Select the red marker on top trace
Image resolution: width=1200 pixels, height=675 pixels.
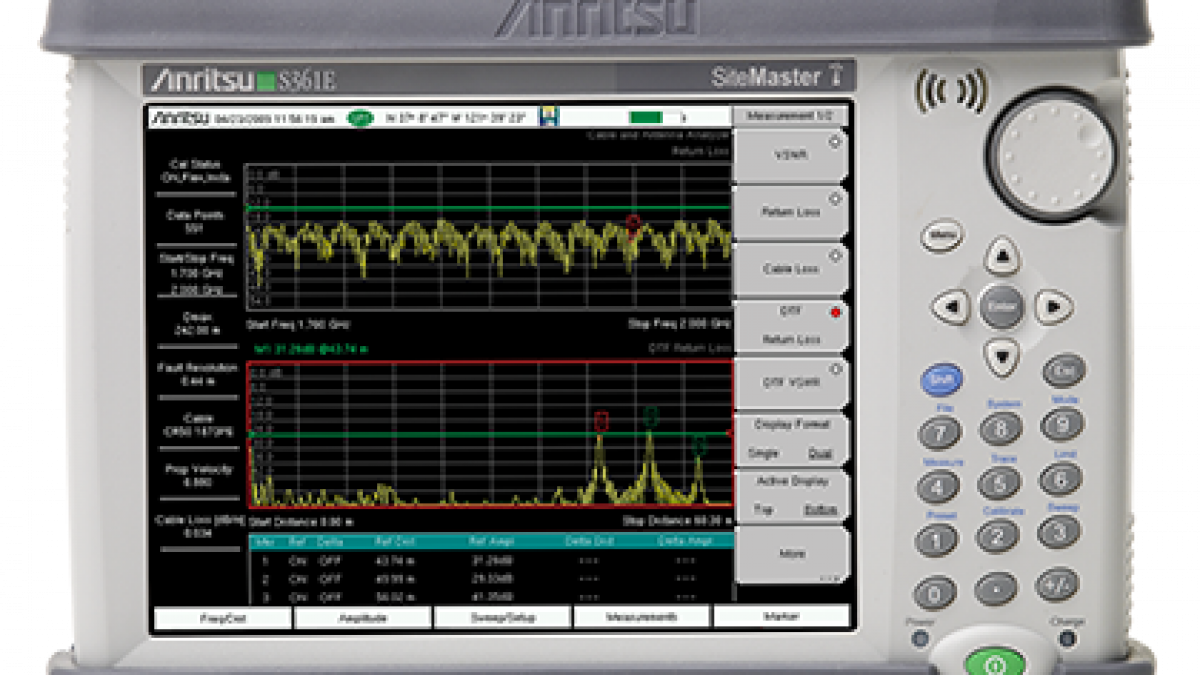click(x=632, y=223)
